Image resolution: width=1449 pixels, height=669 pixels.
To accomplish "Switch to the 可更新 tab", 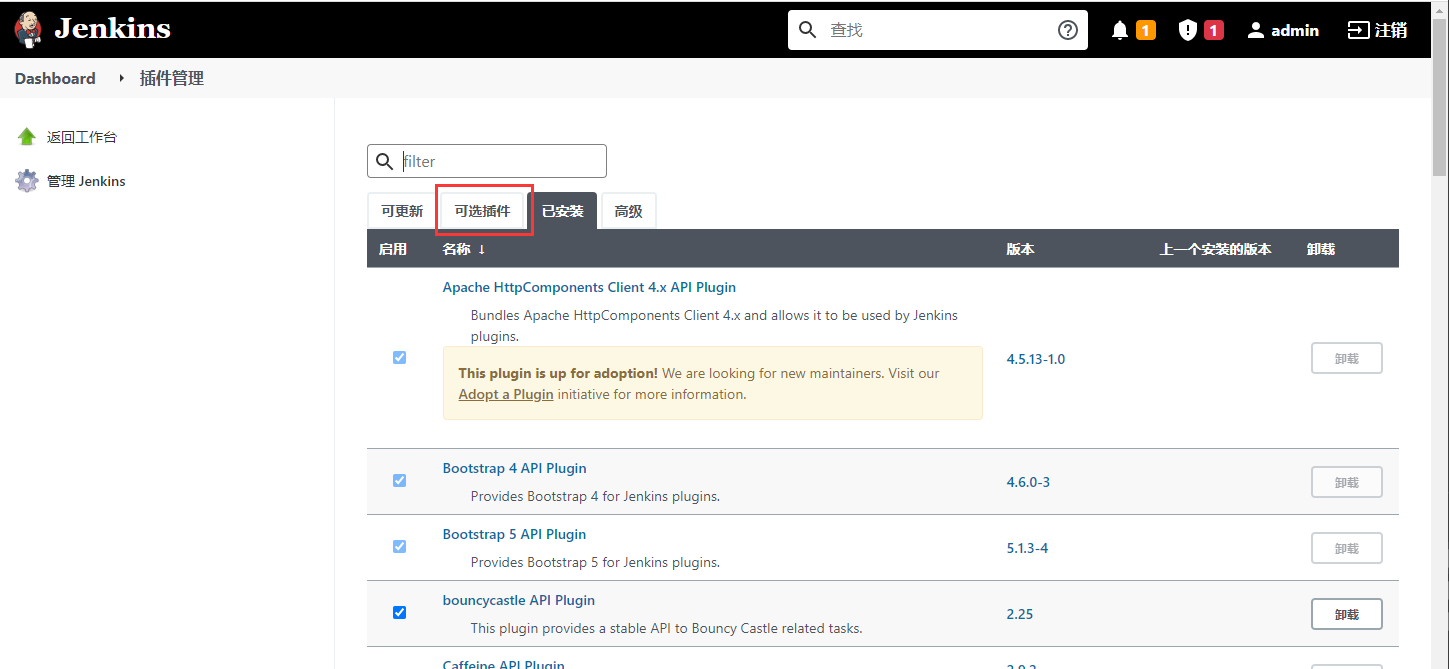I will pos(402,211).
